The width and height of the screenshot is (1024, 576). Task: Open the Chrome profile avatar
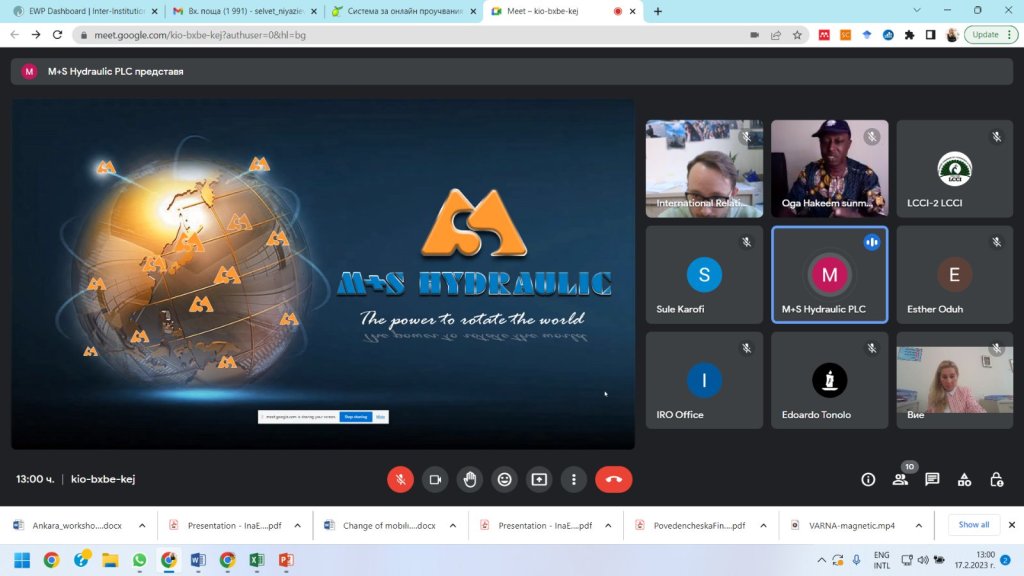pyautogui.click(x=952, y=35)
